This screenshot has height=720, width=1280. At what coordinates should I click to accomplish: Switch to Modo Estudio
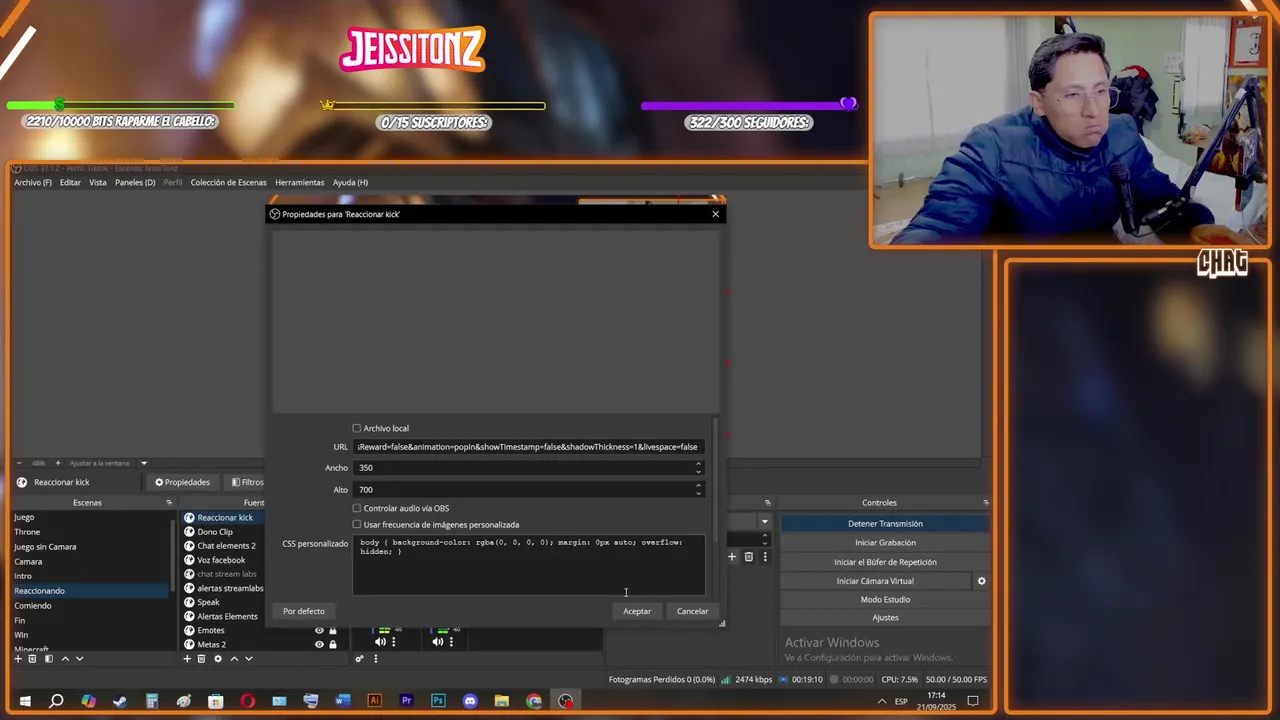click(x=885, y=599)
